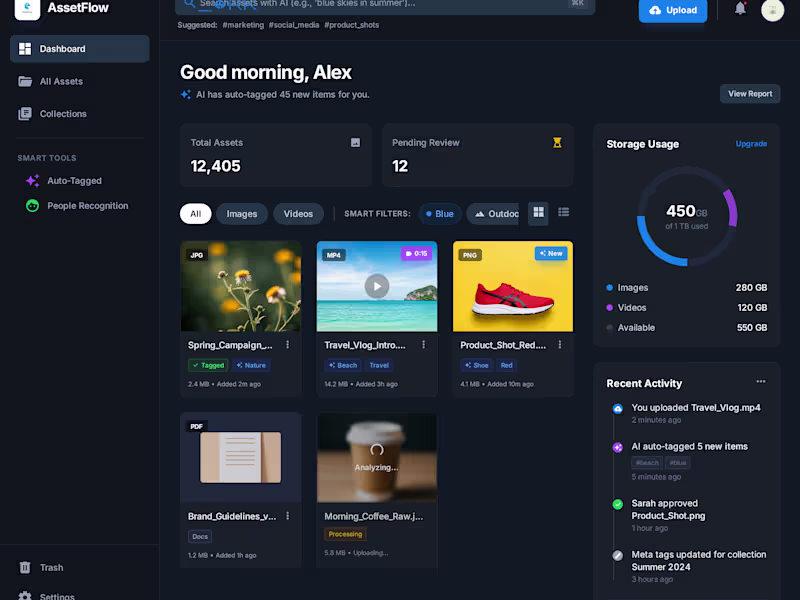Open the View Report button
Viewport: 800px width, 600px height.
pyautogui.click(x=750, y=93)
